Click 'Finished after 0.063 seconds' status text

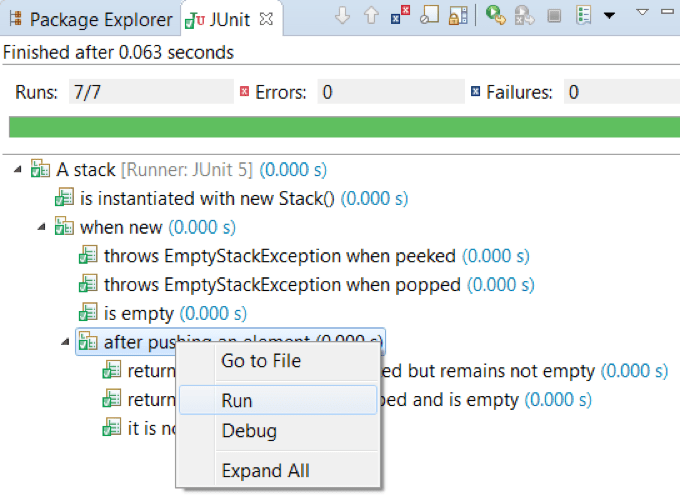coord(118,52)
